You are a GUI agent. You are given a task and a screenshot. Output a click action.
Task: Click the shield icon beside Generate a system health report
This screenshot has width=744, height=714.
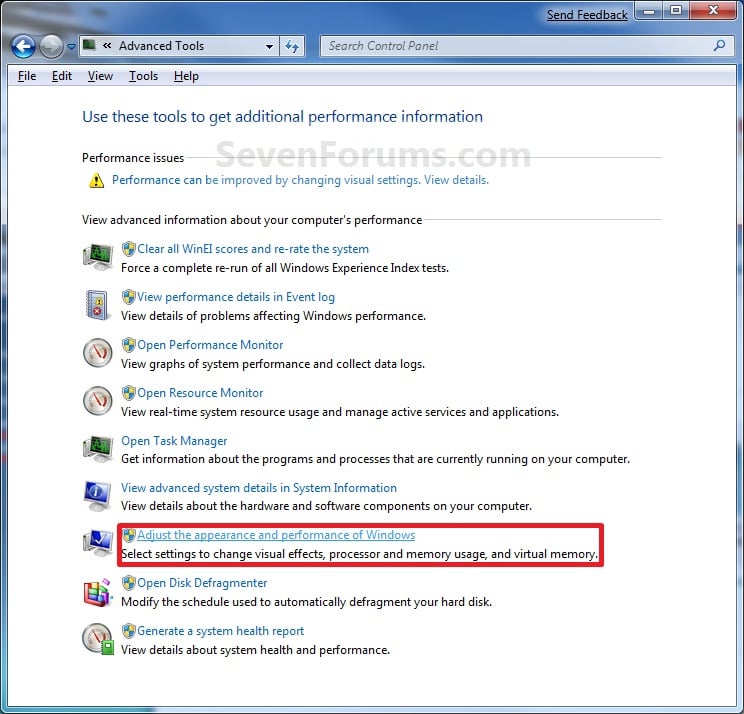click(x=129, y=631)
